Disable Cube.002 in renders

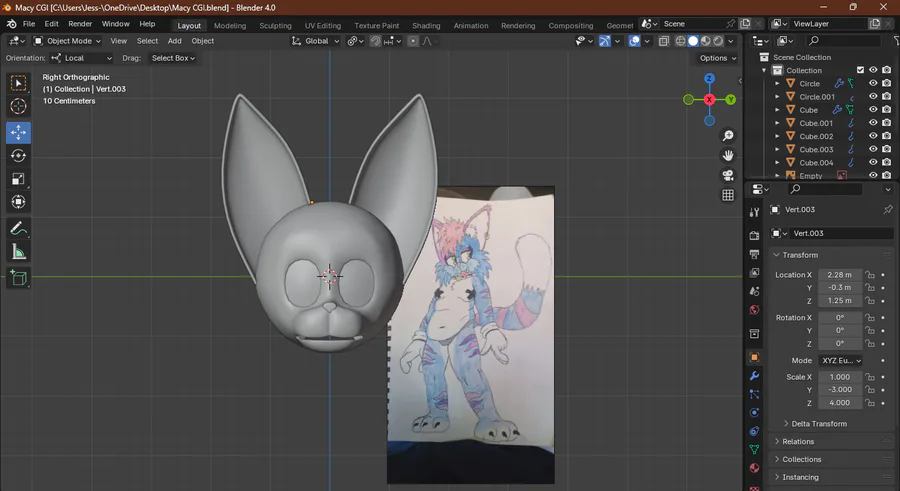887,136
